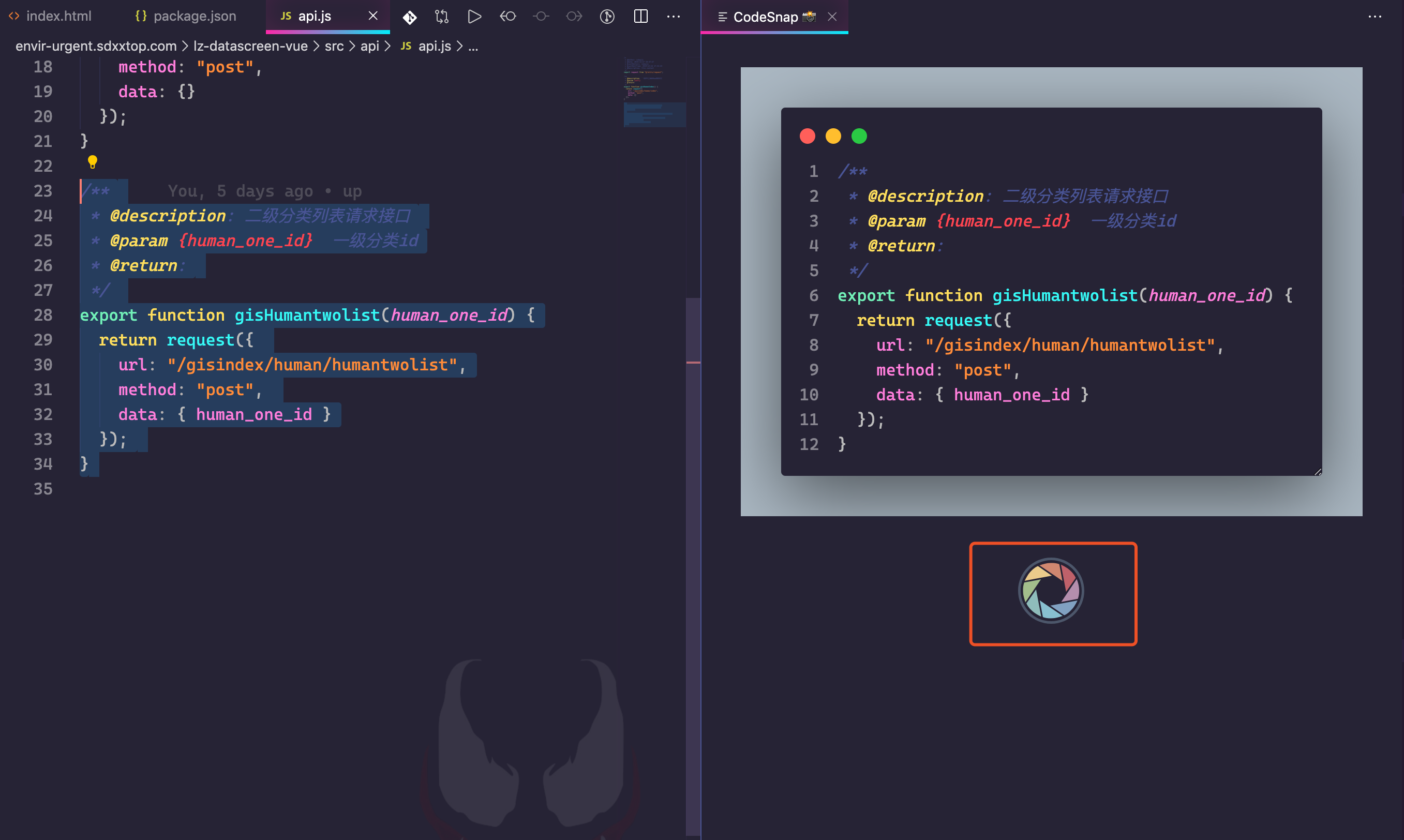Toggle file blame circular branch icon
This screenshot has width=1404, height=840.
[x=607, y=17]
